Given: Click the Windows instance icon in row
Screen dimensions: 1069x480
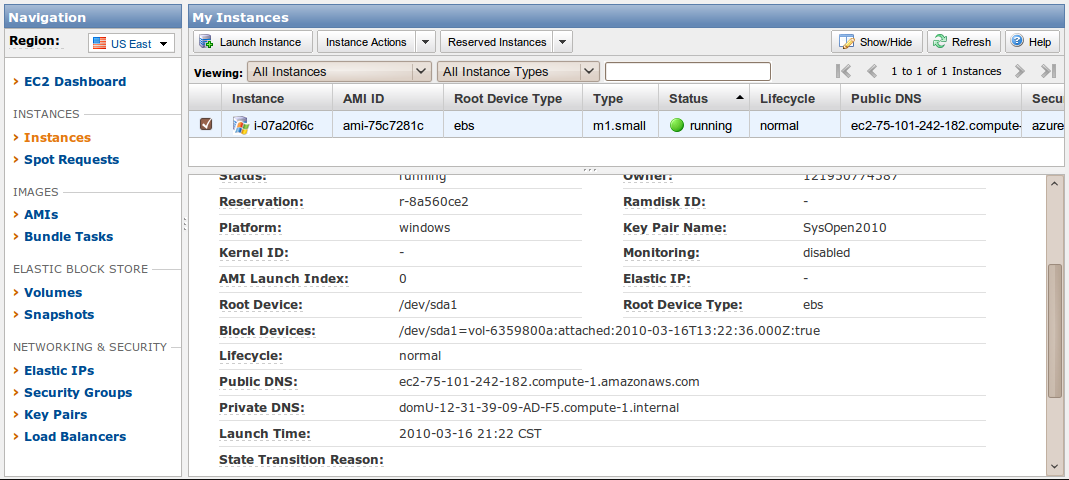Looking at the screenshot, I should pyautogui.click(x=240, y=125).
